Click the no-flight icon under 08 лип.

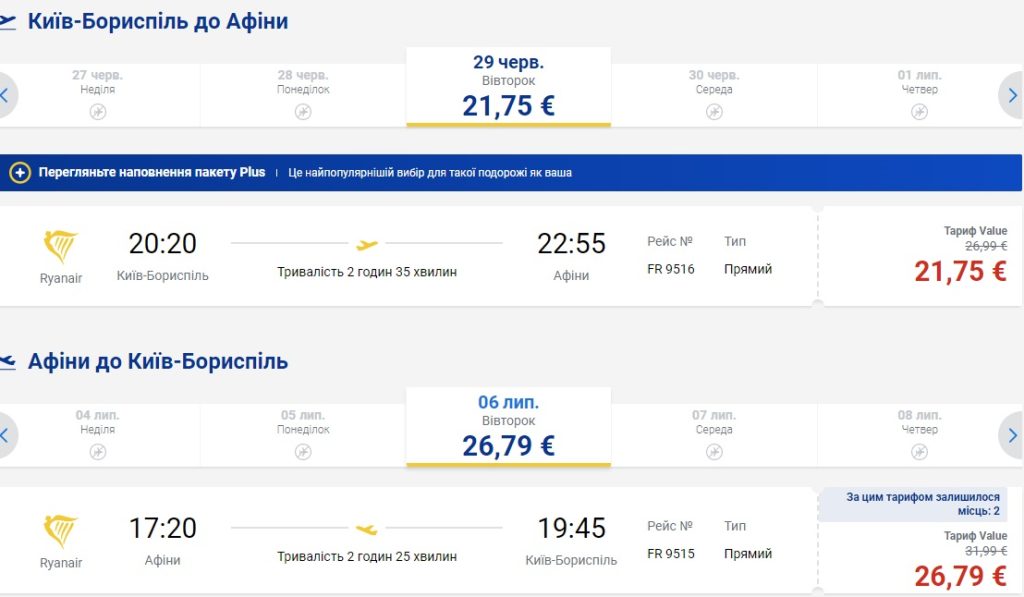pyautogui.click(x=919, y=451)
